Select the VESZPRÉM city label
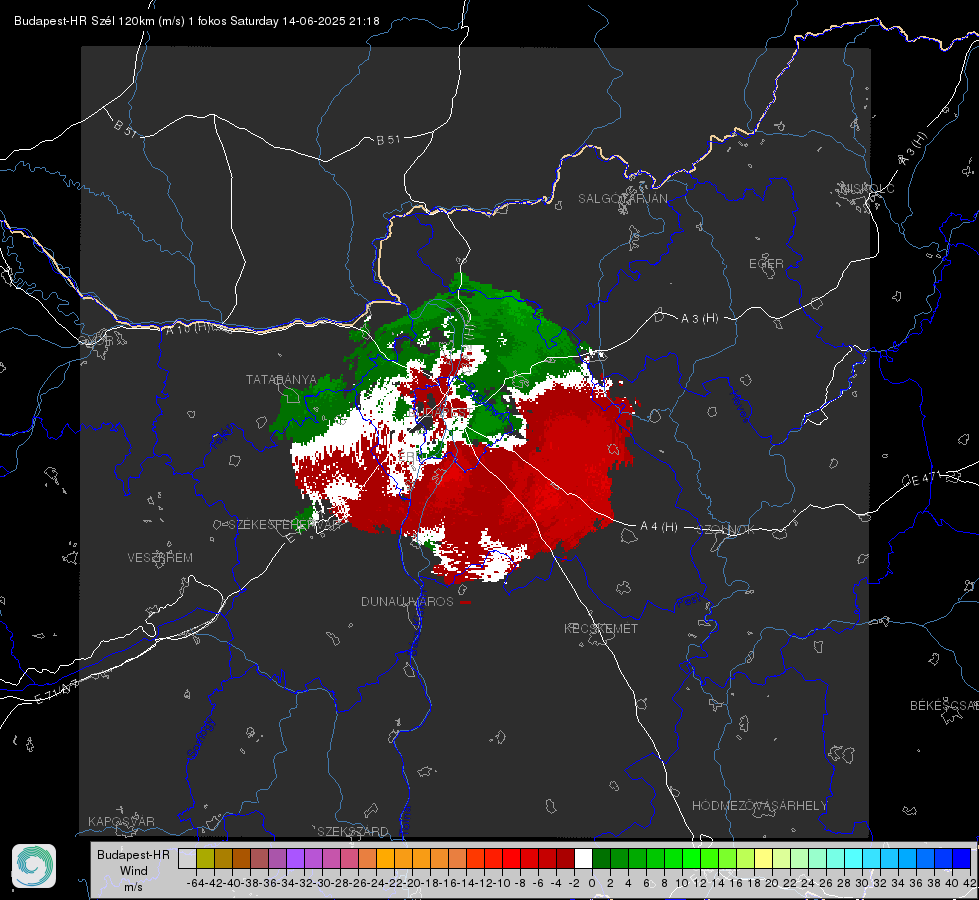Image resolution: width=979 pixels, height=900 pixels. coord(160,557)
